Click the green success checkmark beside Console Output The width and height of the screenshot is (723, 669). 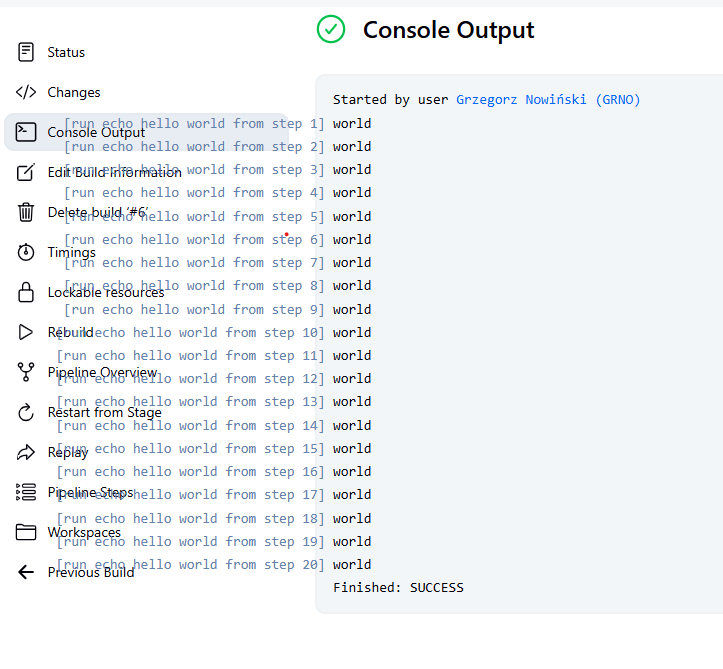[x=331, y=30]
